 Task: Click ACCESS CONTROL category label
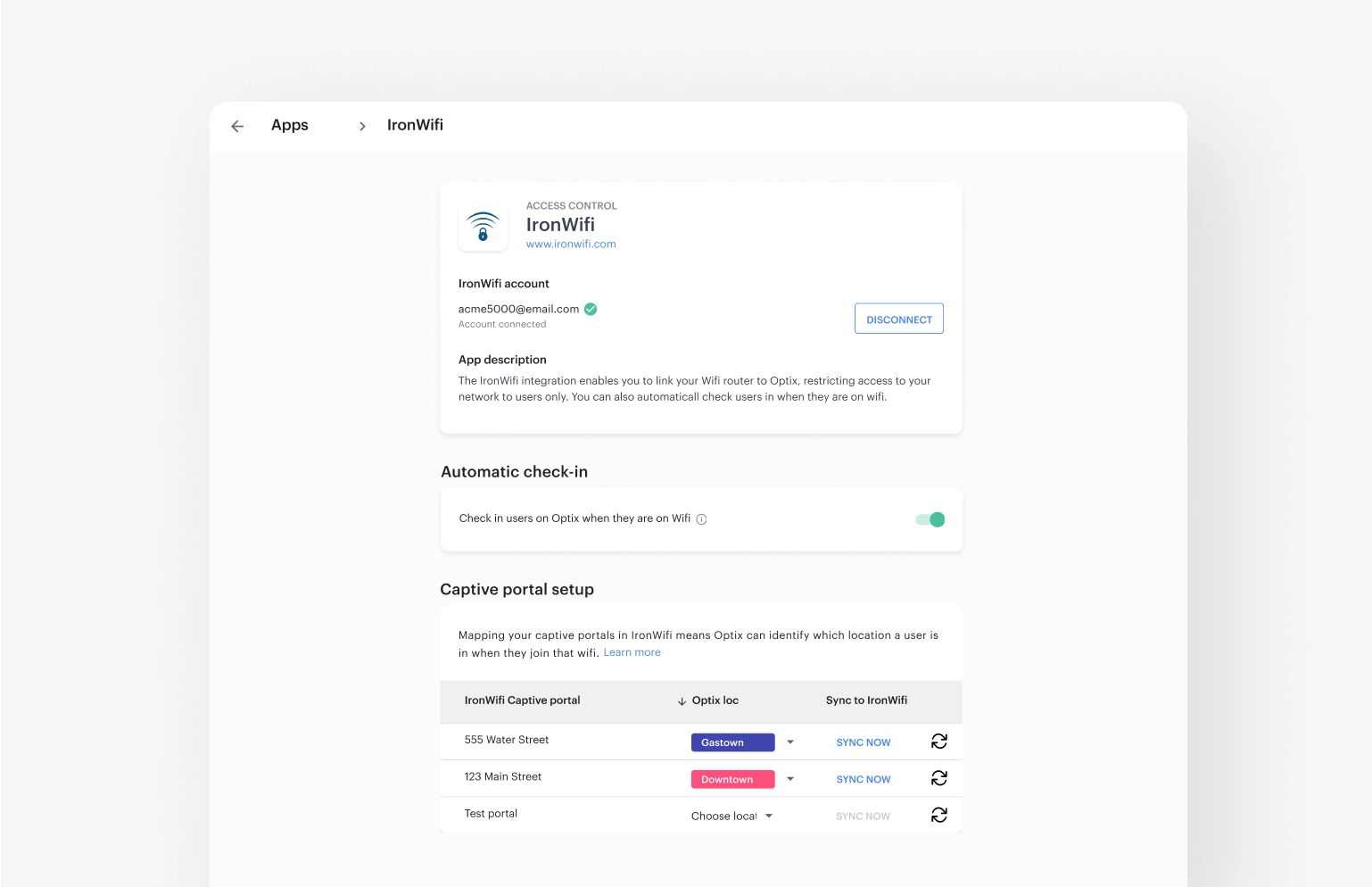click(571, 206)
